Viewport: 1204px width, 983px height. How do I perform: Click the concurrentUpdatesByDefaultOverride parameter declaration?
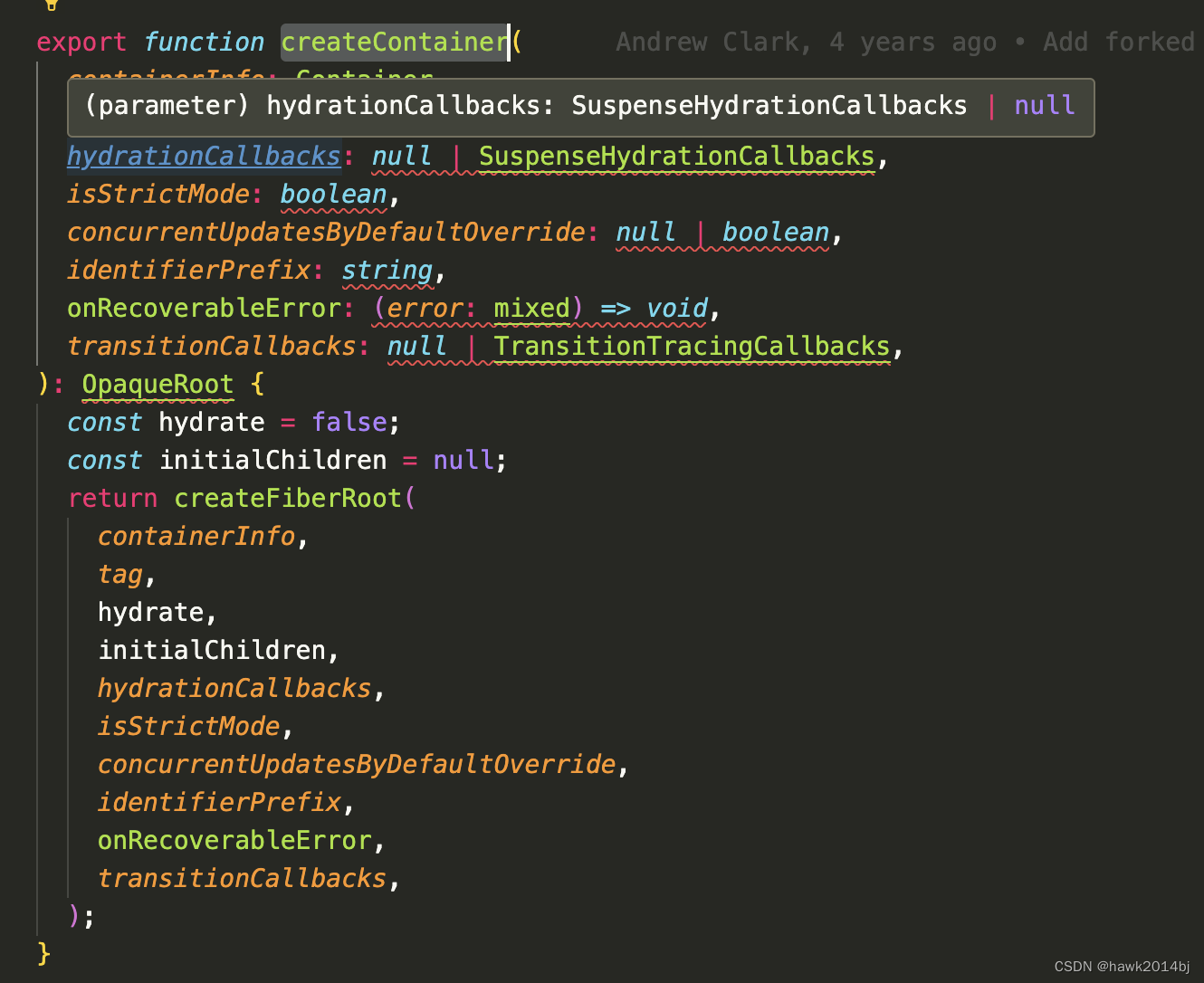pos(326,233)
